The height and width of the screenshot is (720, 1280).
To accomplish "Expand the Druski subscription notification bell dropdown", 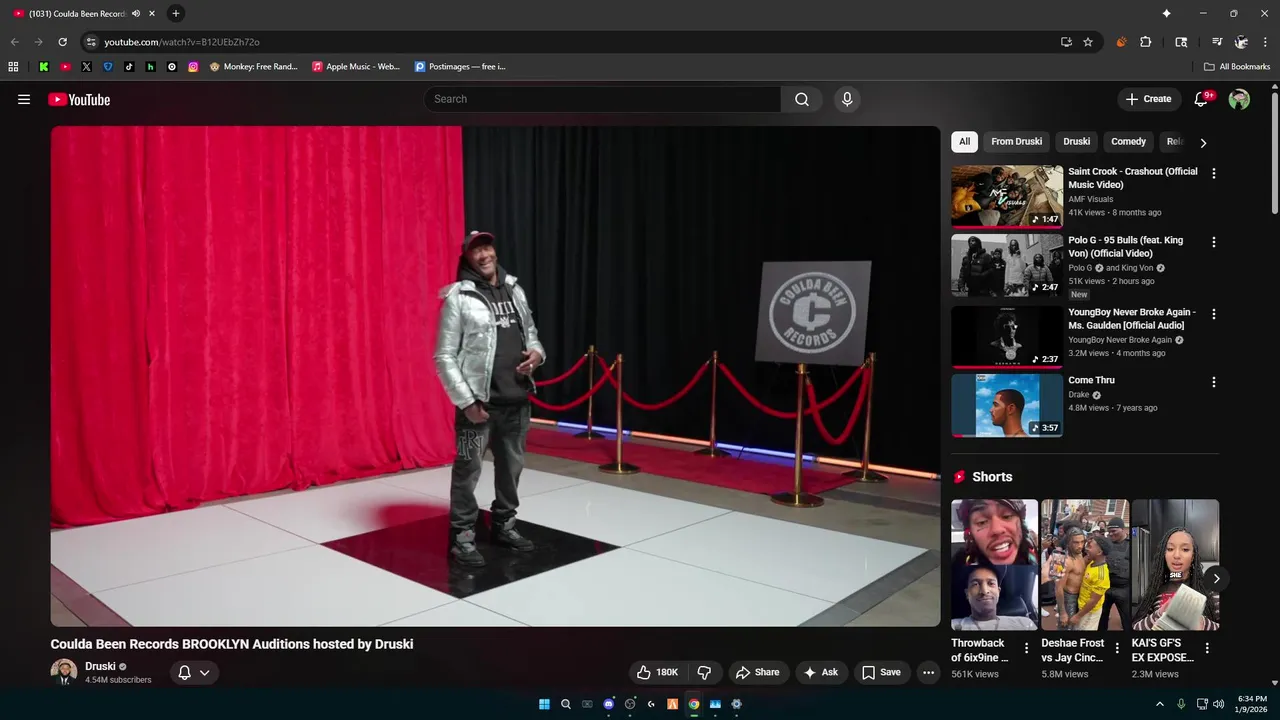I will coord(194,672).
